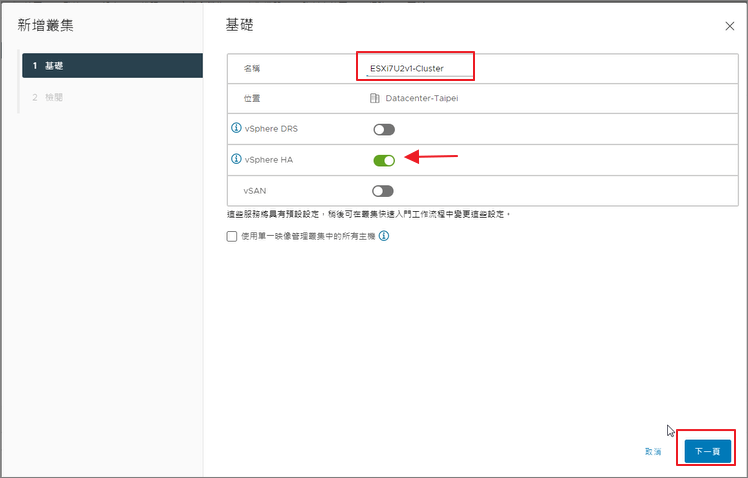748x478 pixels.
Task: Check the single image management checkbox
Action: tap(232, 236)
